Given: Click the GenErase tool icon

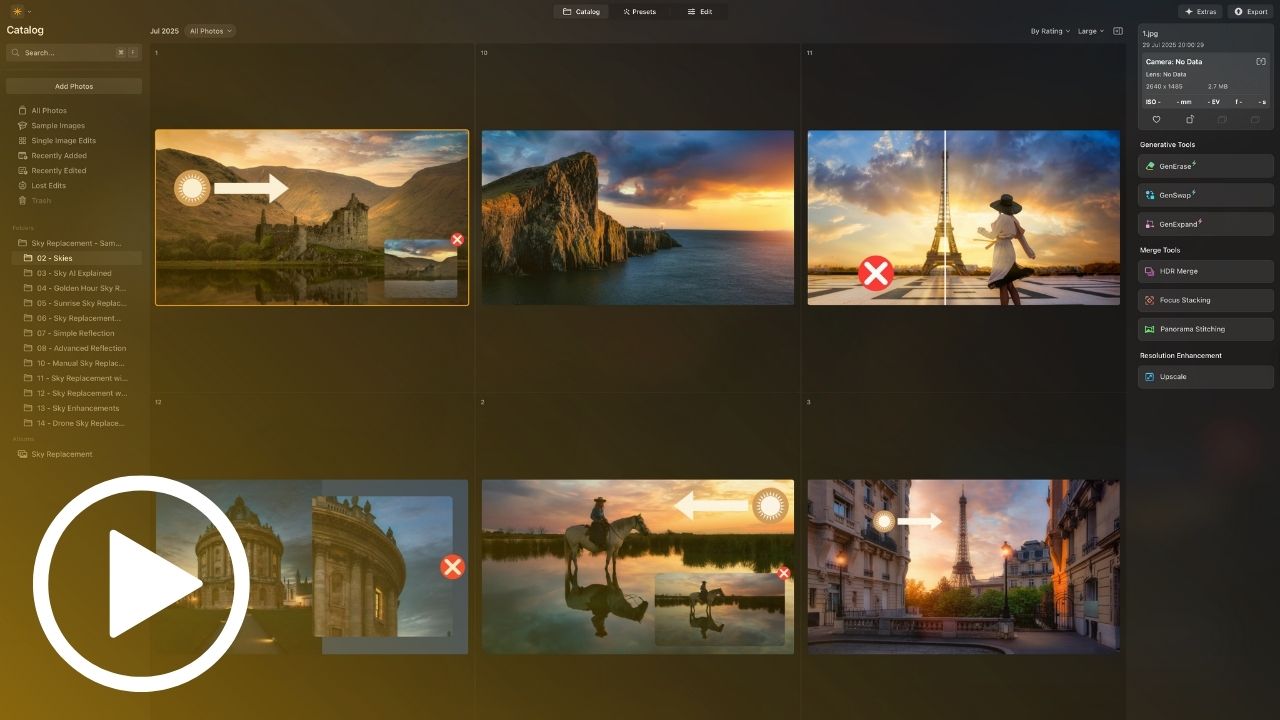Looking at the screenshot, I should (x=1150, y=166).
